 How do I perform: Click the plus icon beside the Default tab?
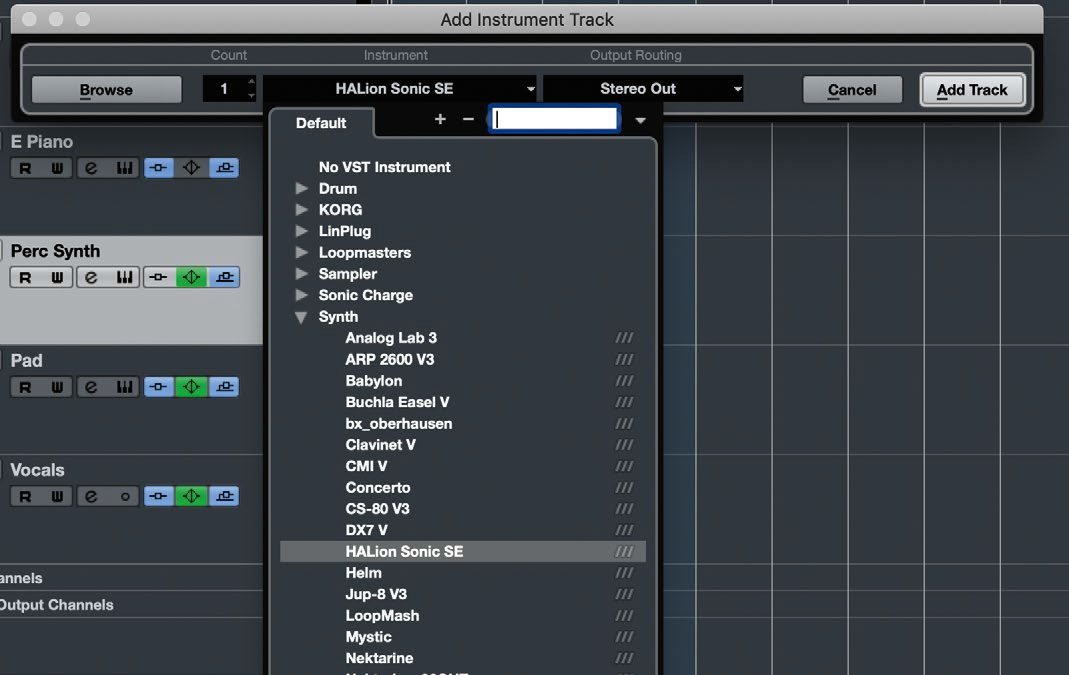click(x=440, y=119)
